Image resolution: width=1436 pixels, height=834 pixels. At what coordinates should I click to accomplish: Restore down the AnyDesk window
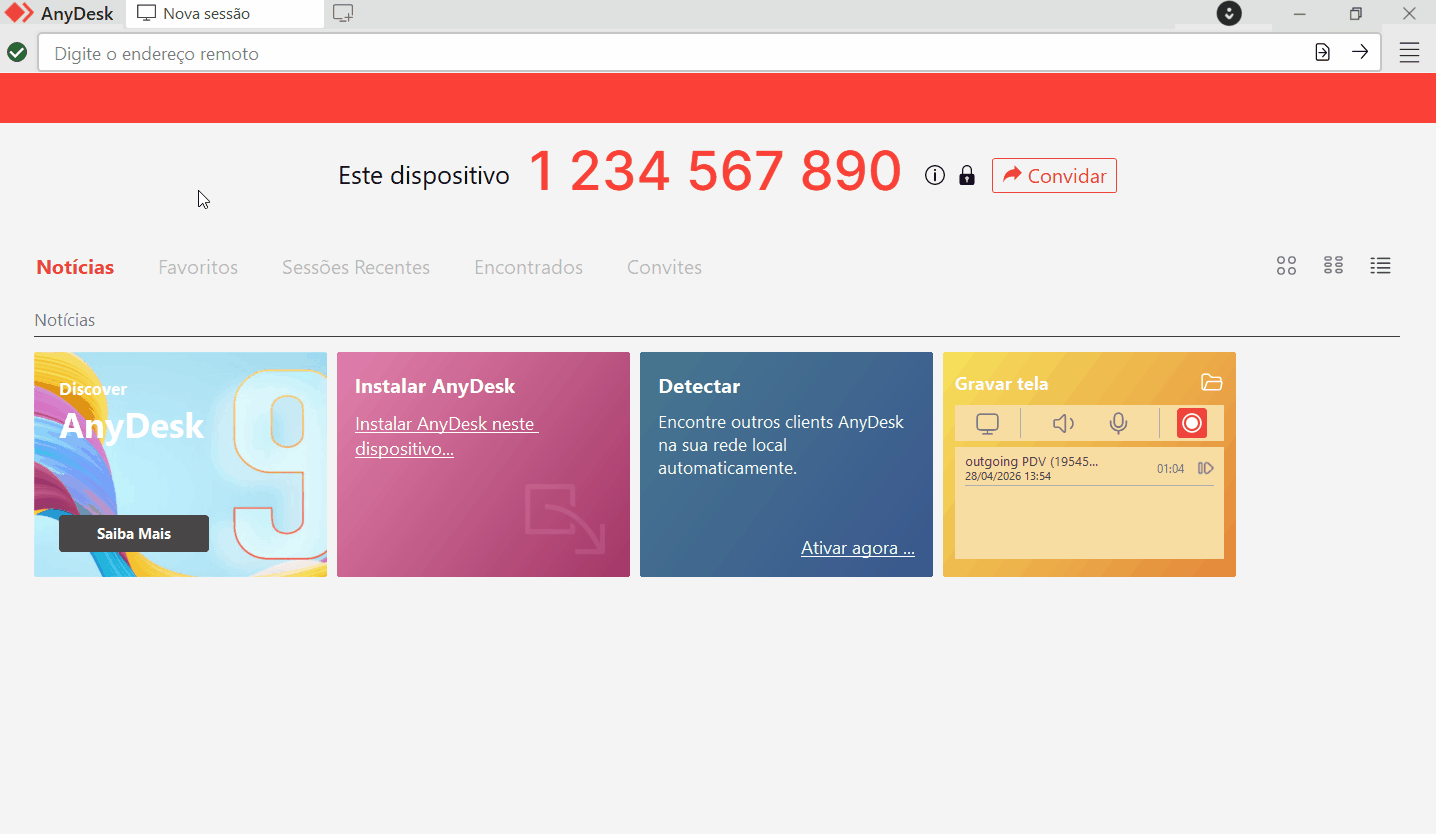(x=1355, y=14)
